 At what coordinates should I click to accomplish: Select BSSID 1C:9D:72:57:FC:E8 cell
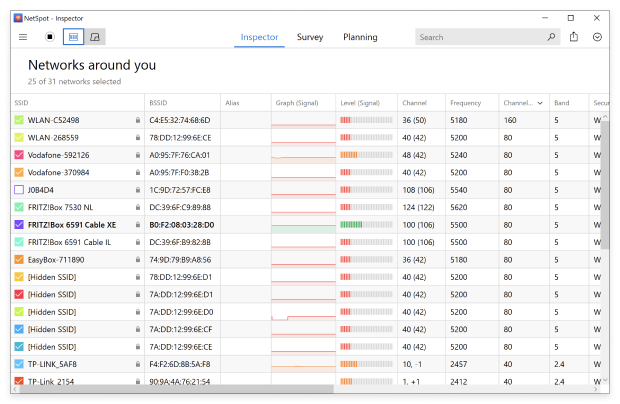pos(182,190)
